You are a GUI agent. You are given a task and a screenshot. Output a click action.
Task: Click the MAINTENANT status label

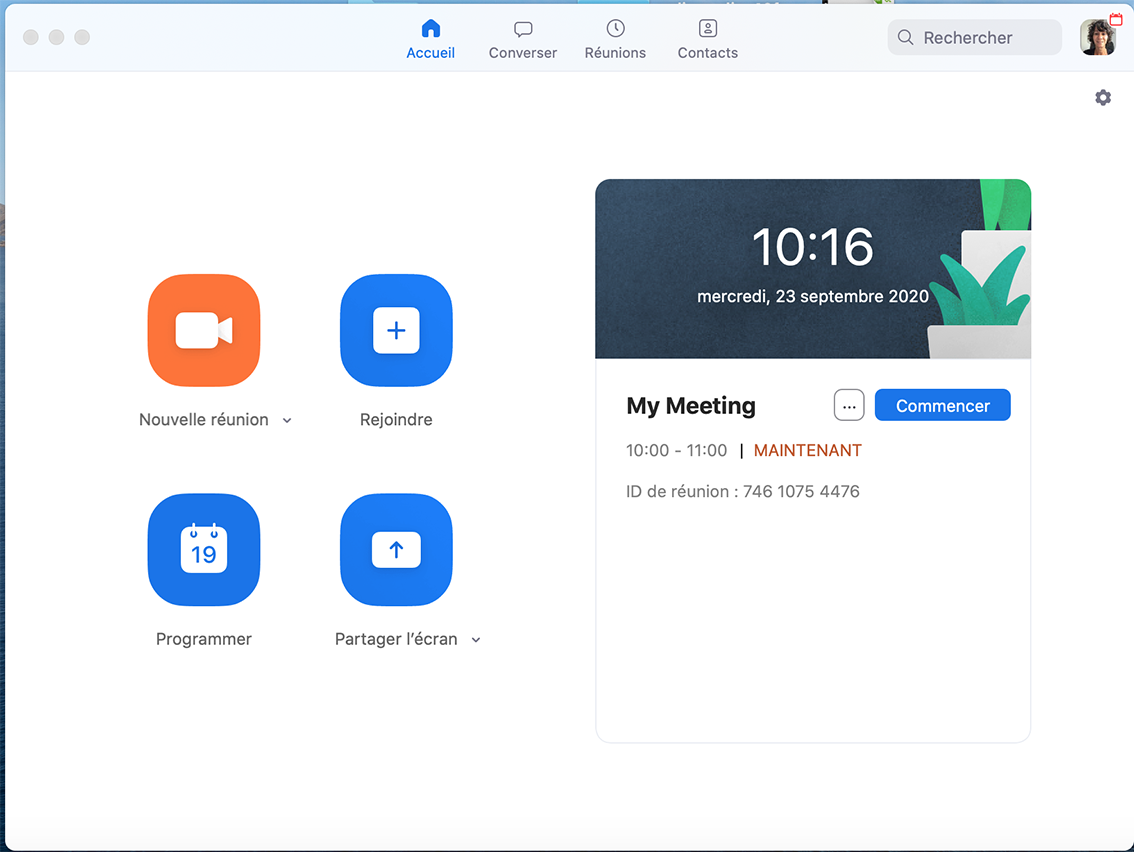click(807, 451)
